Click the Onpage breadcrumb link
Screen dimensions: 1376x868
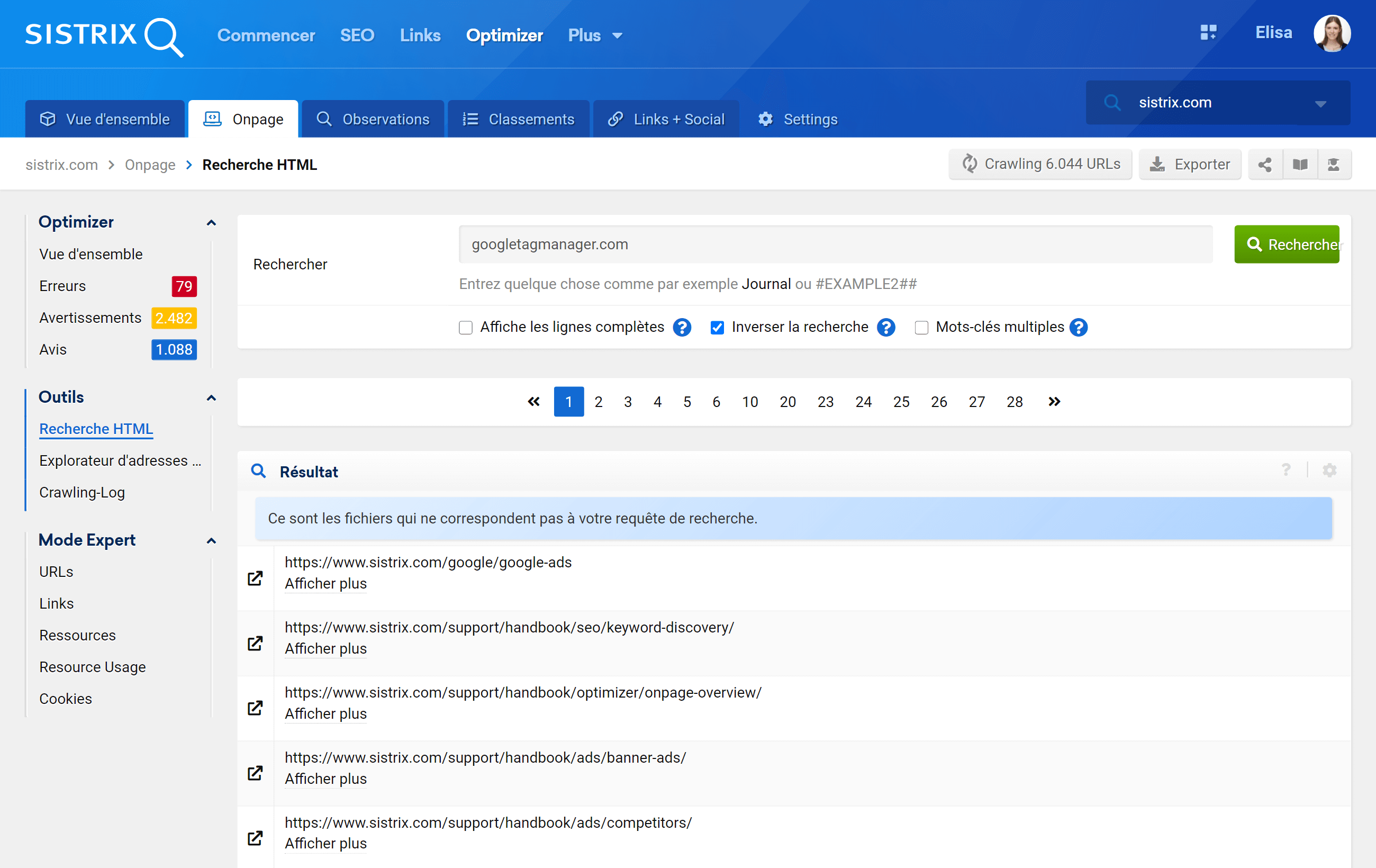click(x=150, y=165)
